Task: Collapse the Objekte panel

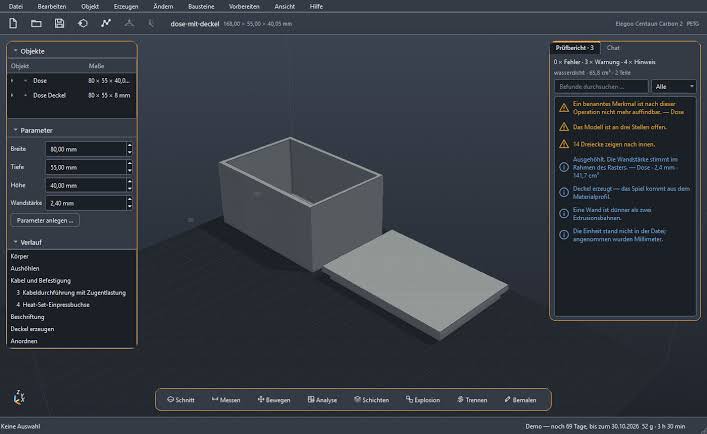Action: pos(15,51)
